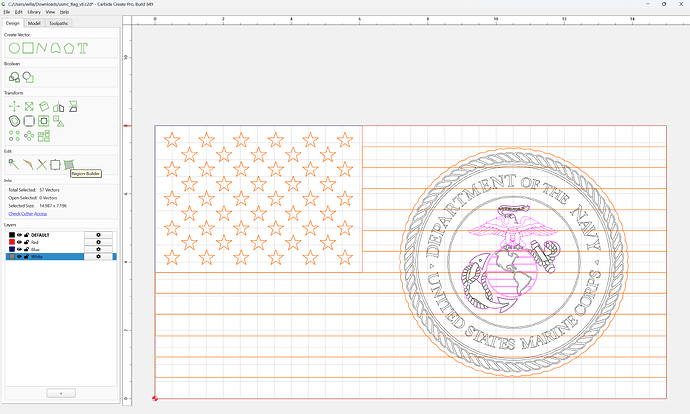Viewport: 690px width, 414px height.
Task: Open the Library menu
Action: [x=34, y=12]
